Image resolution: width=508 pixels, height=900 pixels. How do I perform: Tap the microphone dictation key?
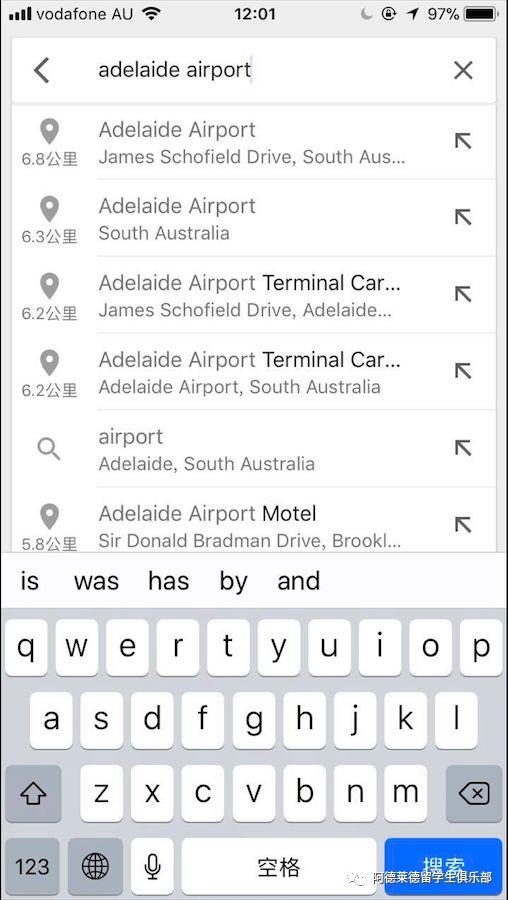(152, 866)
